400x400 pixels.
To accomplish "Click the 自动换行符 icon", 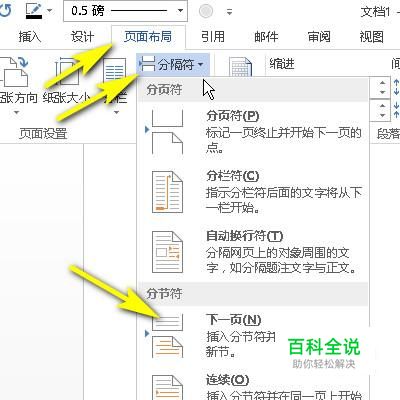I will click(x=167, y=252).
